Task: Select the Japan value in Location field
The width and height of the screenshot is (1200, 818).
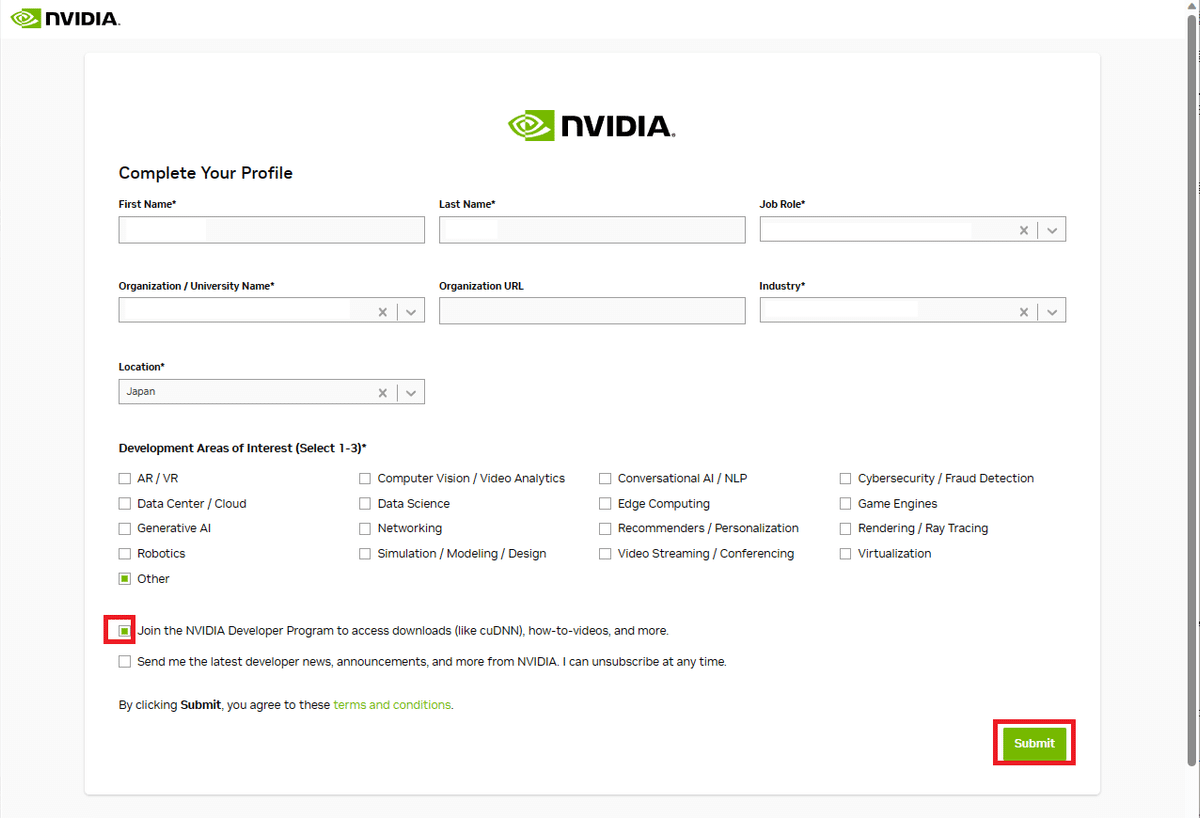Action: tap(141, 392)
